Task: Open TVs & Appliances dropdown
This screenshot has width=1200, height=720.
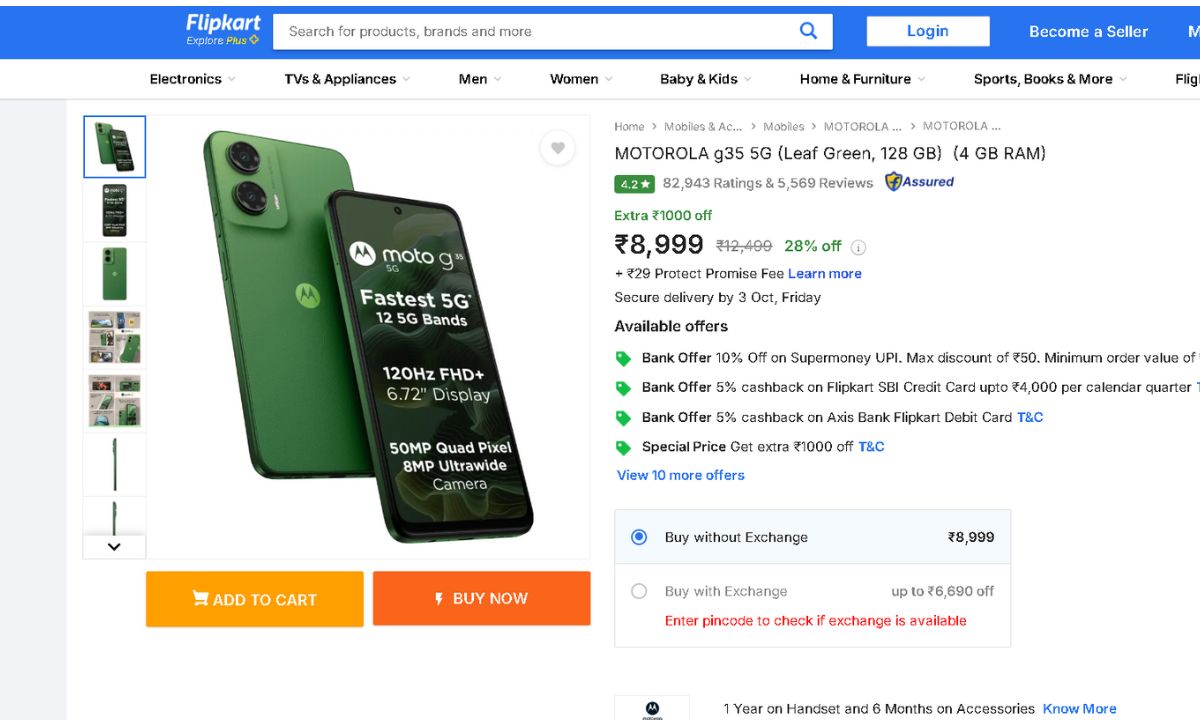Action: [347, 79]
